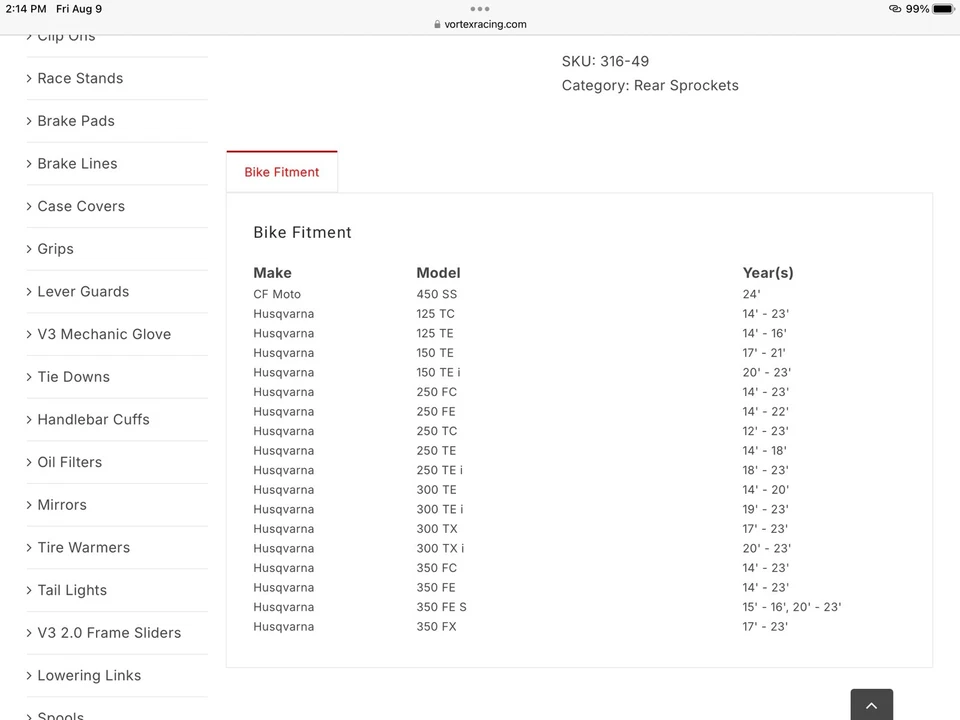Open the Case Covers category
This screenshot has width=960, height=720.
[81, 206]
